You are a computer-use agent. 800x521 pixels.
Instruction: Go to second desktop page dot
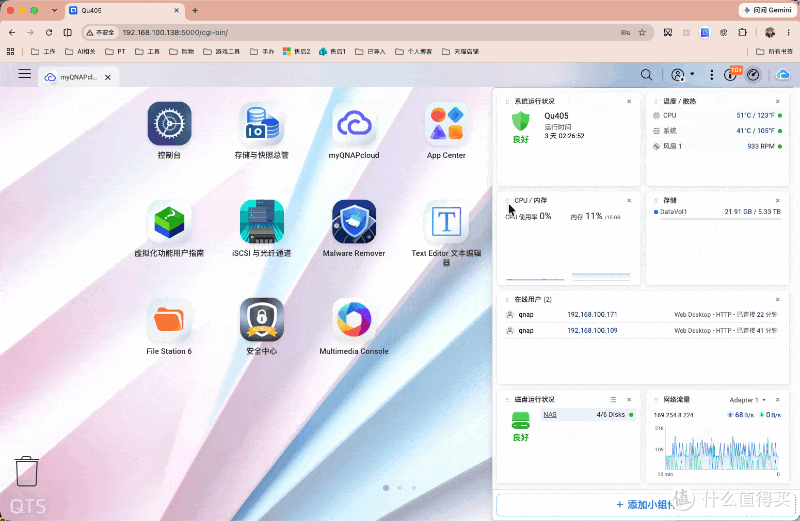399,488
